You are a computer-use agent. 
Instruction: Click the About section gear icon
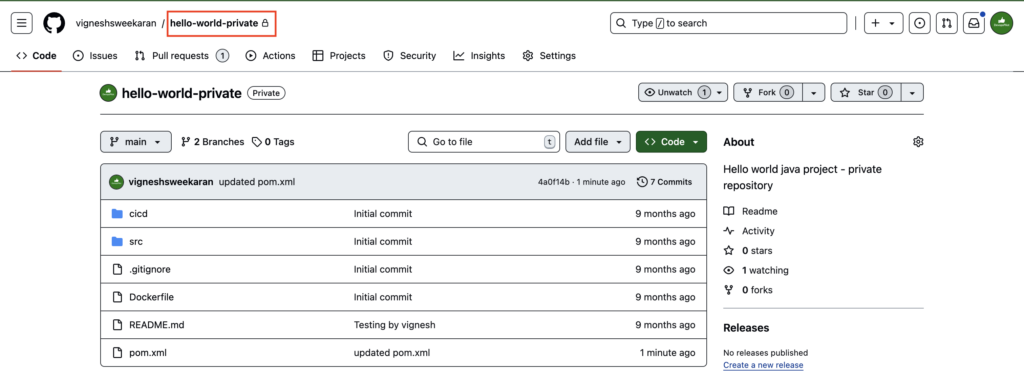pos(918,142)
